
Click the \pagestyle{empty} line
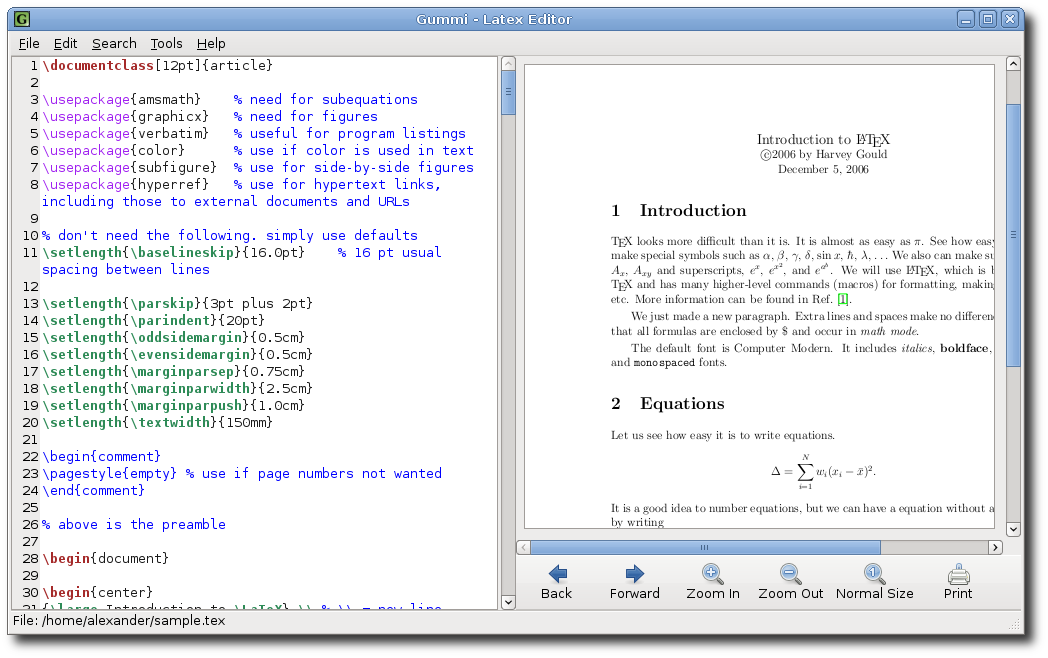point(242,473)
